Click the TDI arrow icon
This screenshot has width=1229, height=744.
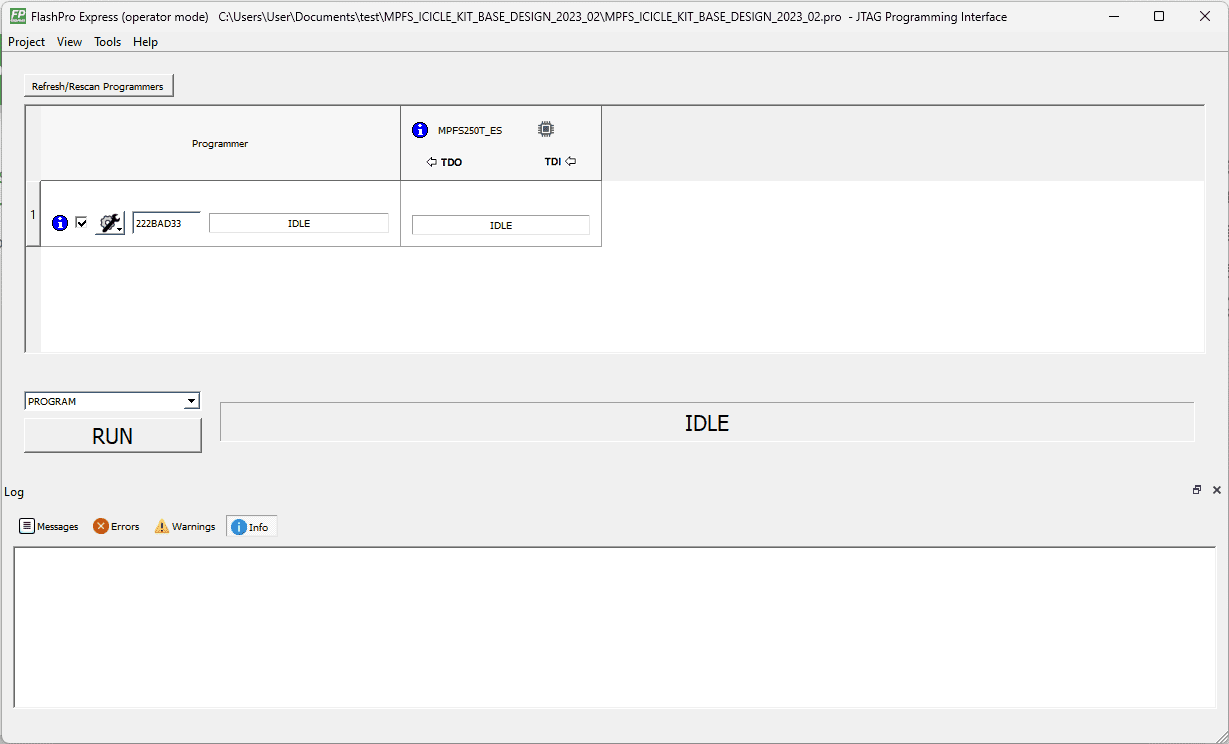point(571,161)
